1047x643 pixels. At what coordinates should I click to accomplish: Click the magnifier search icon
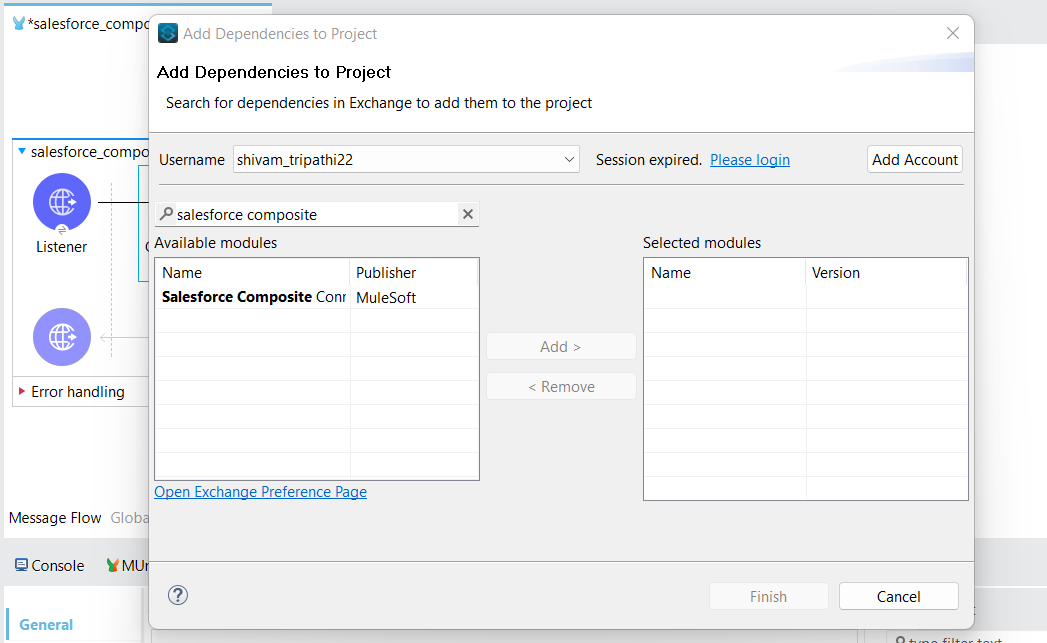pyautogui.click(x=166, y=214)
